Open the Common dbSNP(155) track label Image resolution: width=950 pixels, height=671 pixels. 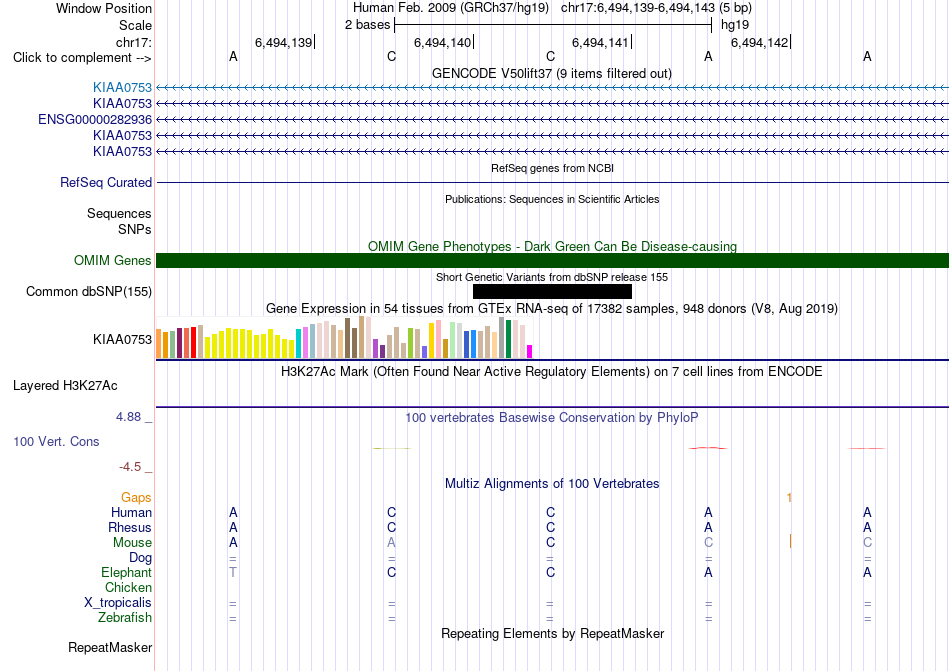point(89,291)
